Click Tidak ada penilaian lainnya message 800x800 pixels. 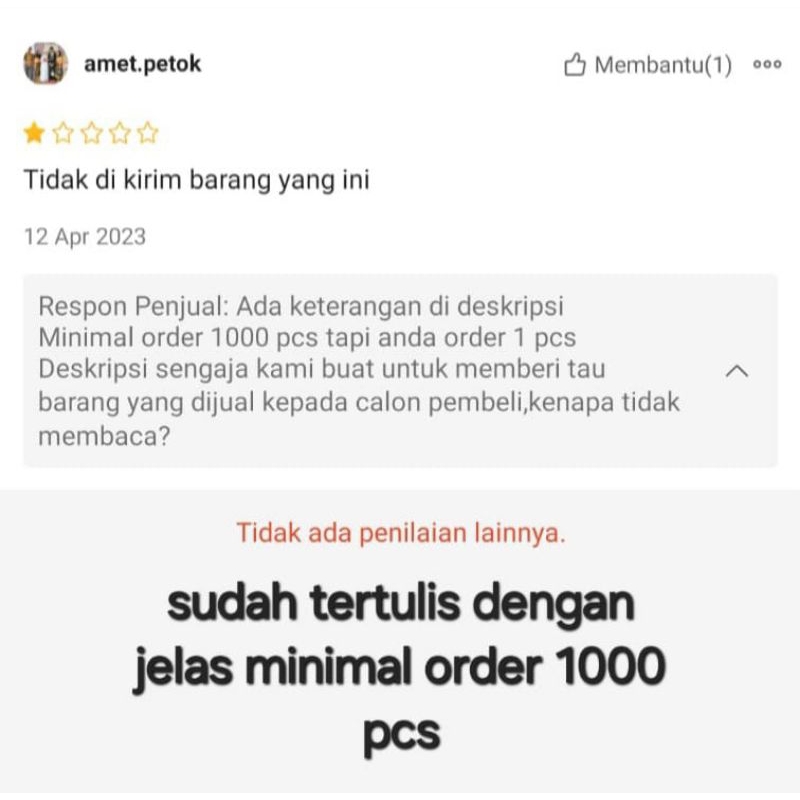(401, 533)
